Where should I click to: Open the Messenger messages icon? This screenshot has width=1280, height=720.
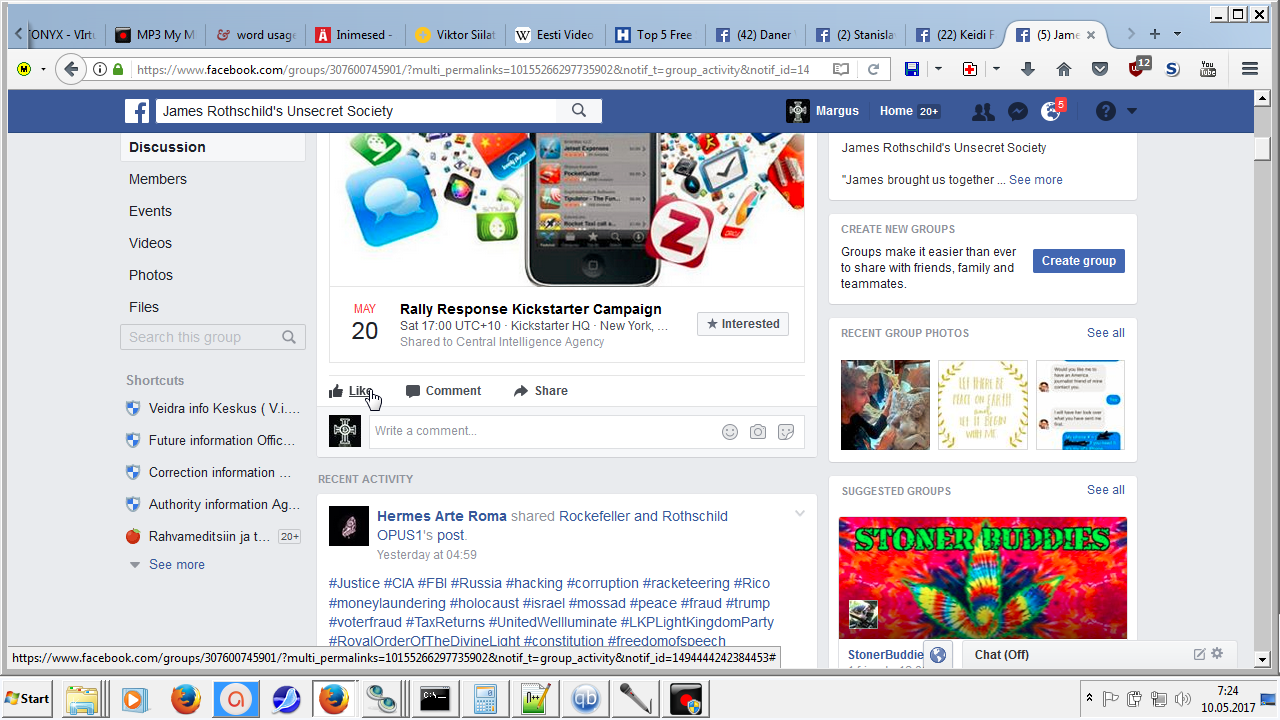[x=1017, y=112]
